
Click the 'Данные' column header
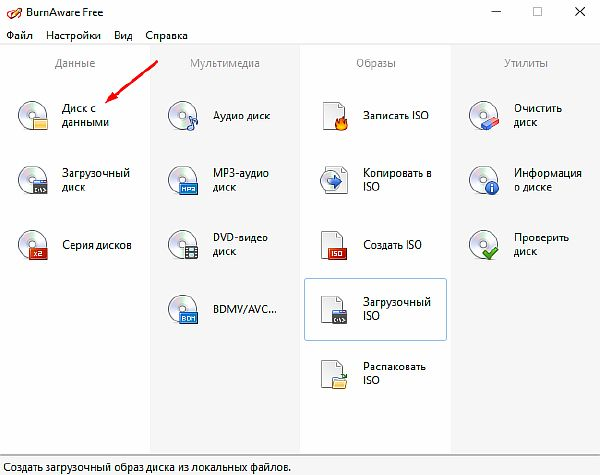click(75, 63)
